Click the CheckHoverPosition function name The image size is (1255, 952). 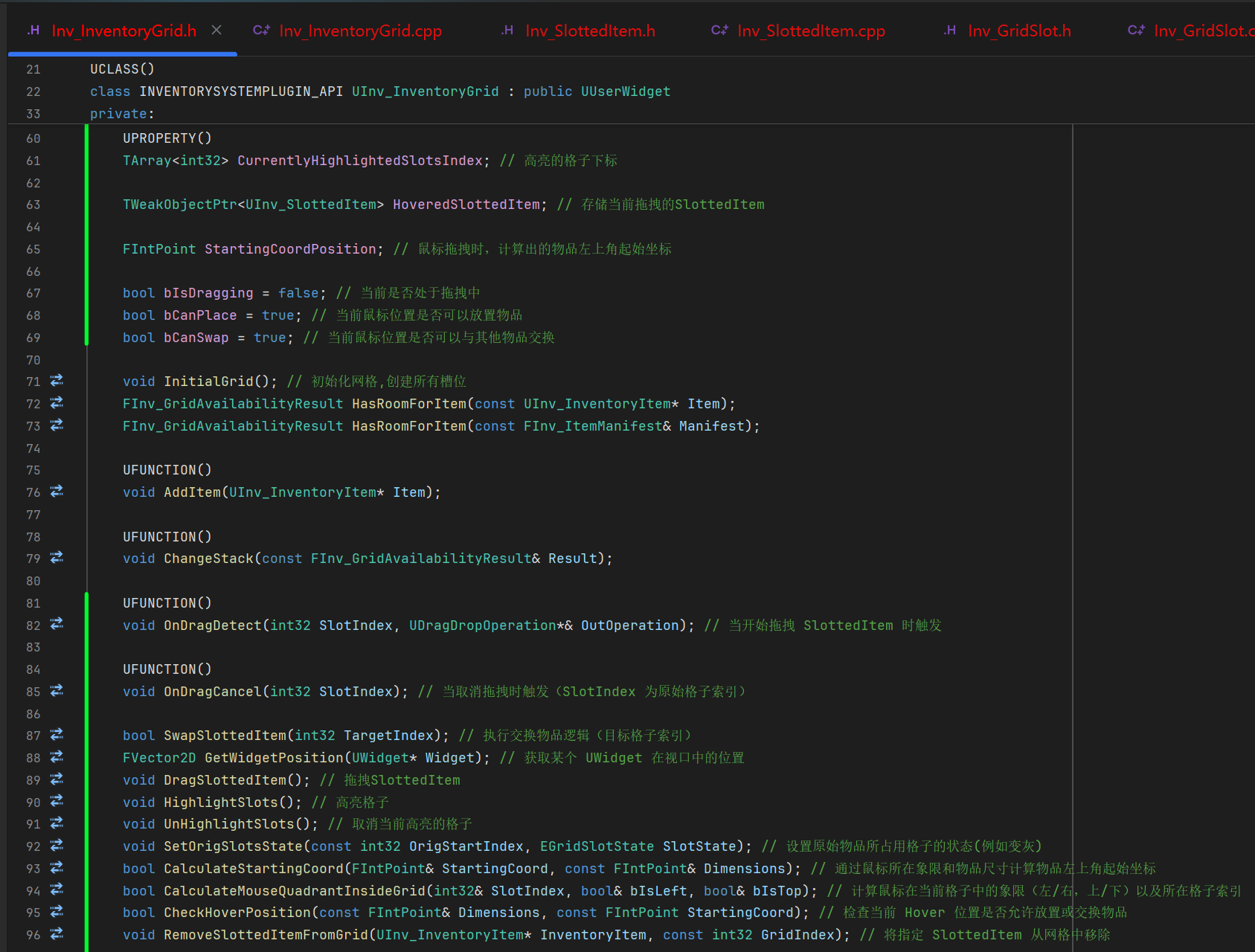(237, 913)
